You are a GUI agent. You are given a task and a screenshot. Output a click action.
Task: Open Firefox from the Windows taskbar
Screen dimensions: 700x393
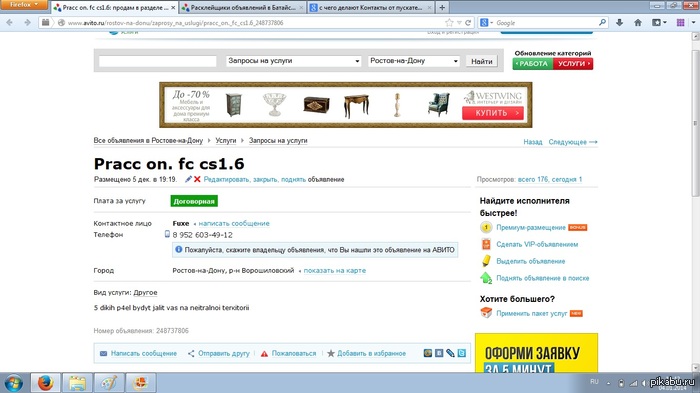46,383
